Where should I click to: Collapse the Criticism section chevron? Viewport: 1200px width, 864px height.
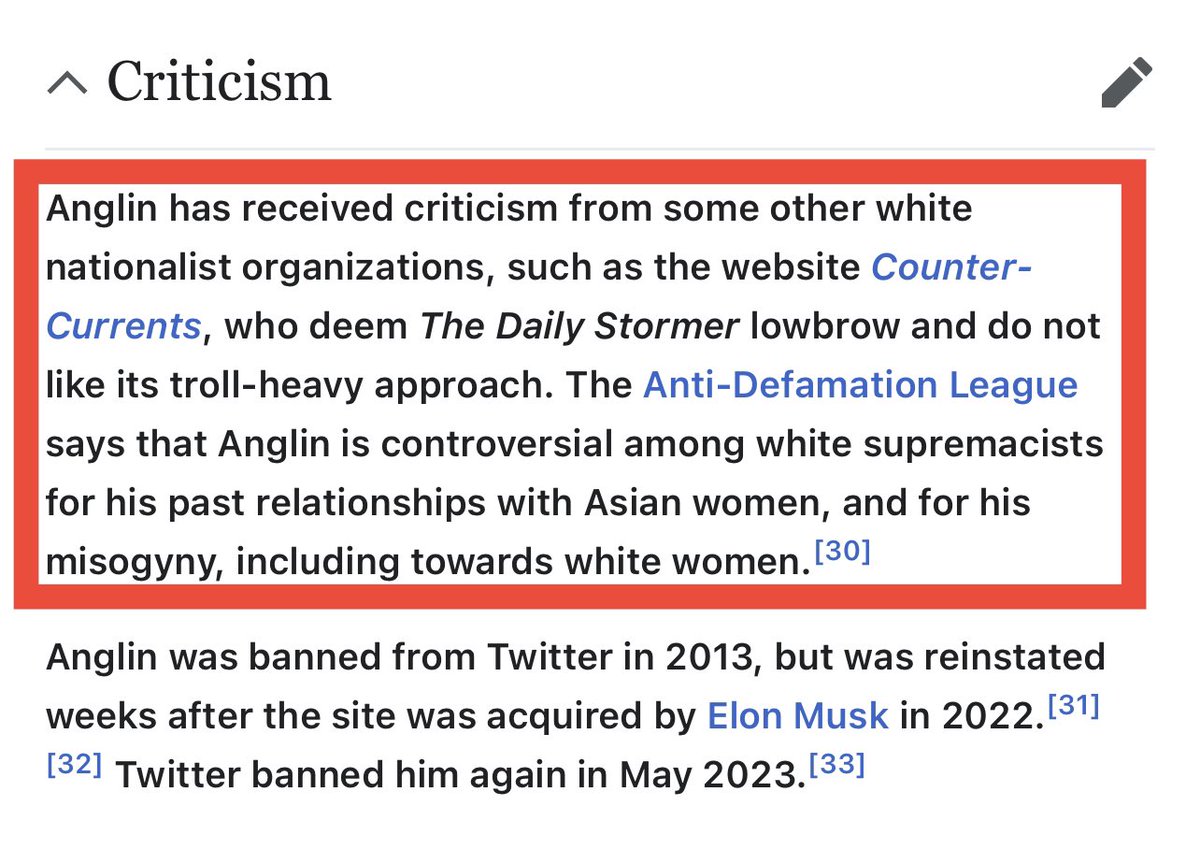pos(68,84)
